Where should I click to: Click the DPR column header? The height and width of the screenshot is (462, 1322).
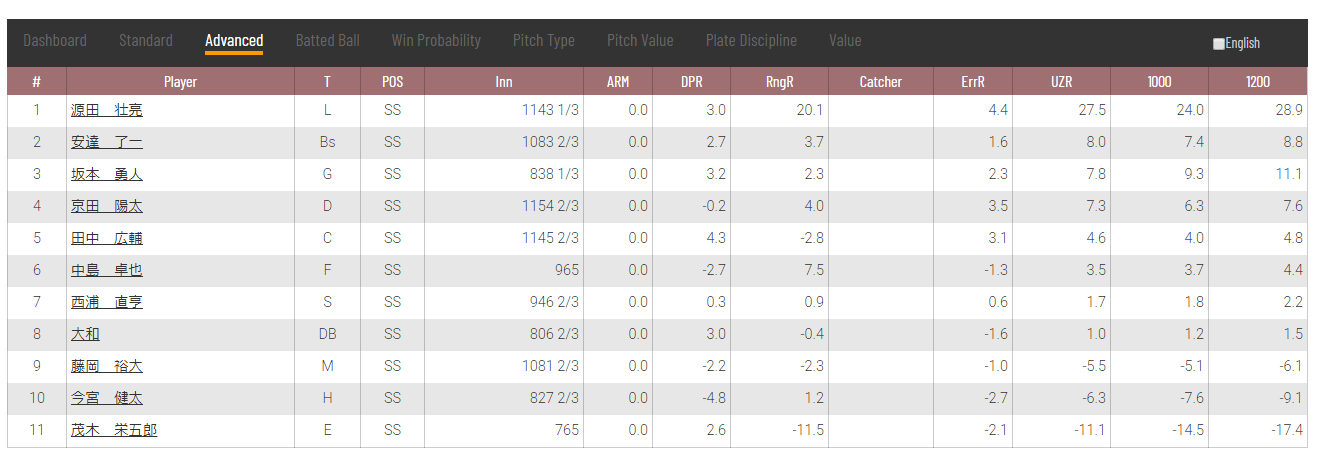[x=692, y=82]
